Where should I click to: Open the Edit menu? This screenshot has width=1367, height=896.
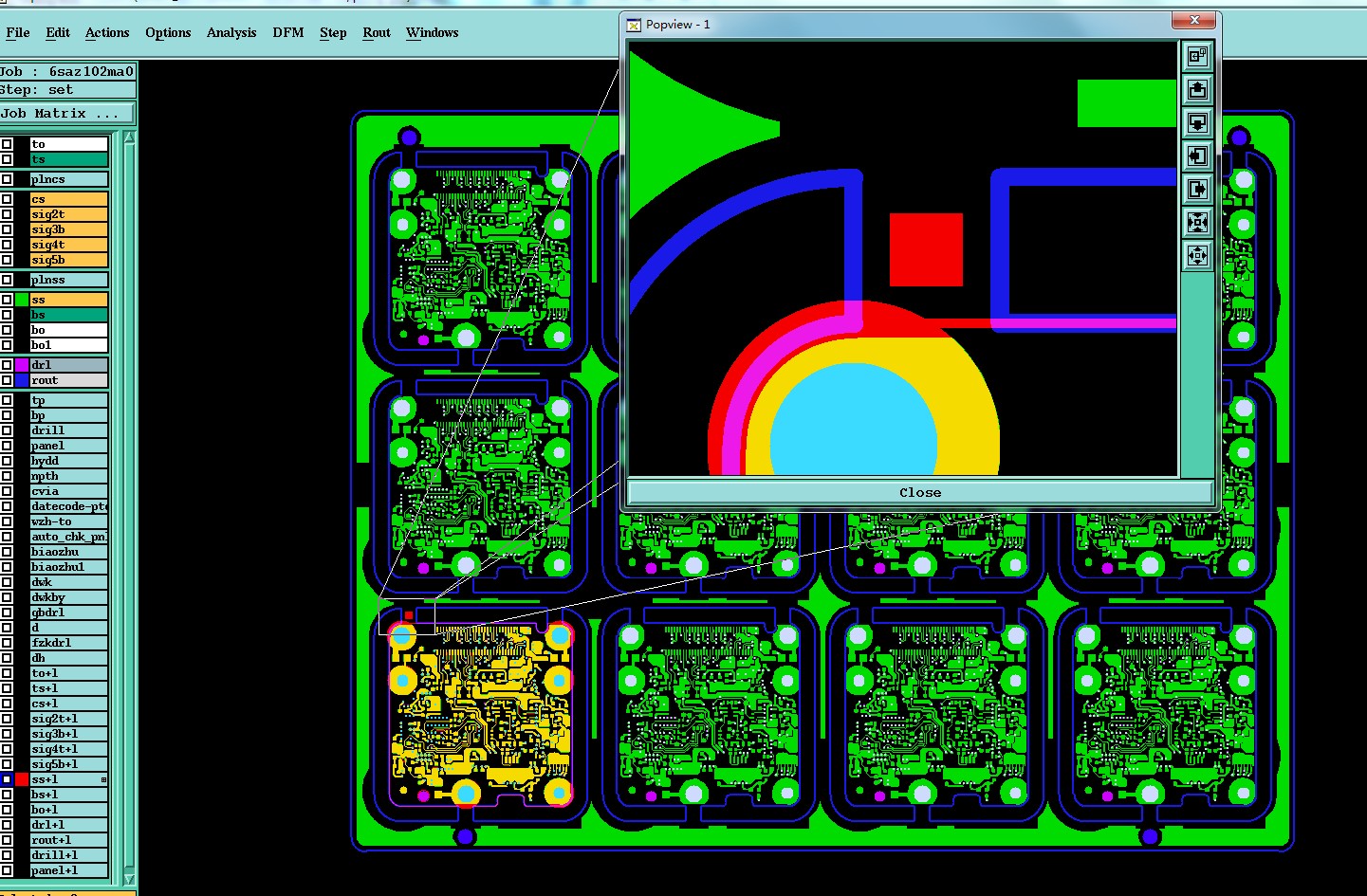[x=58, y=32]
